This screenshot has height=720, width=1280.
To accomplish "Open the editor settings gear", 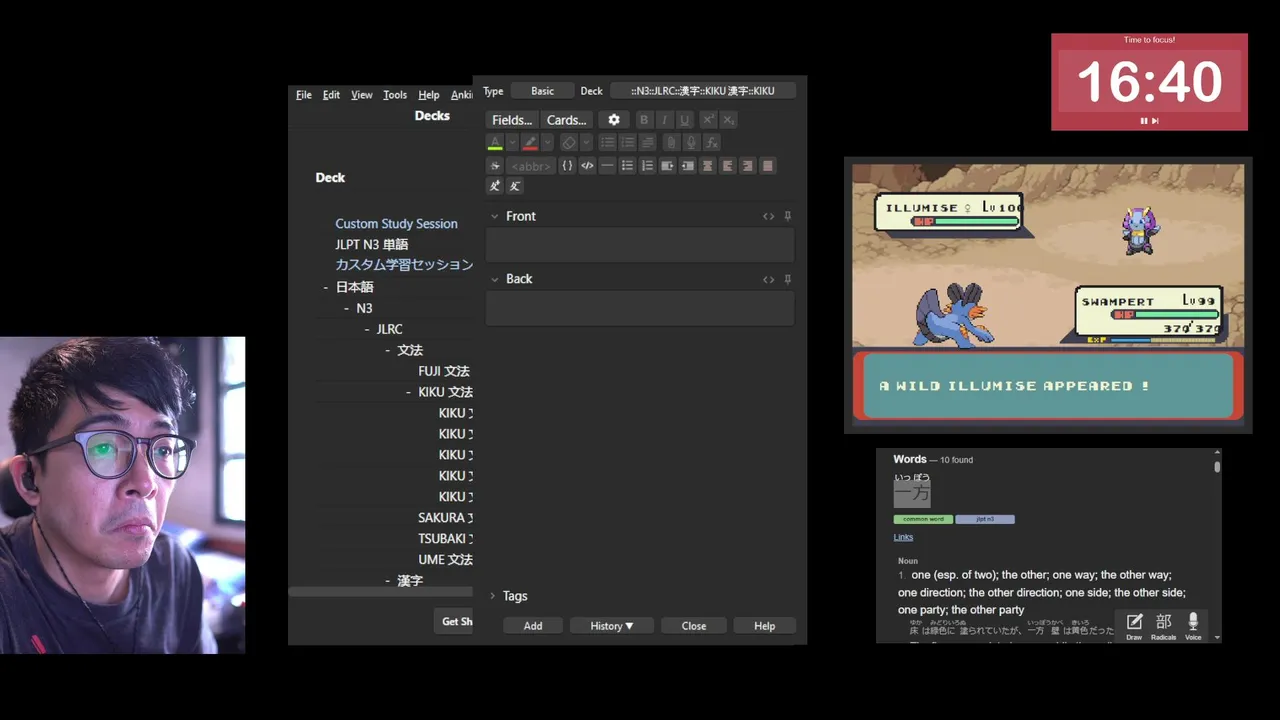I will coord(614,120).
